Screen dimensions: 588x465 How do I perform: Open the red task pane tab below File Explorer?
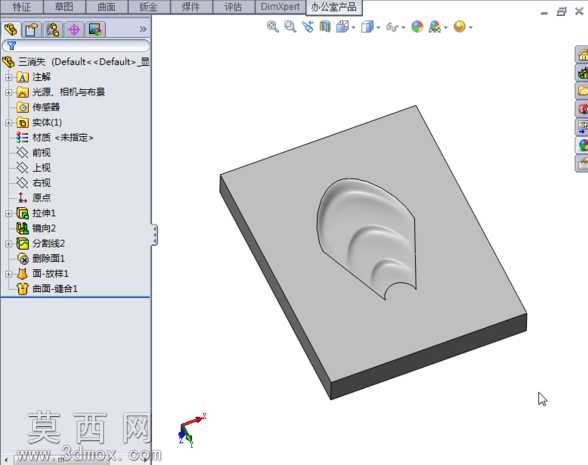[x=582, y=109]
